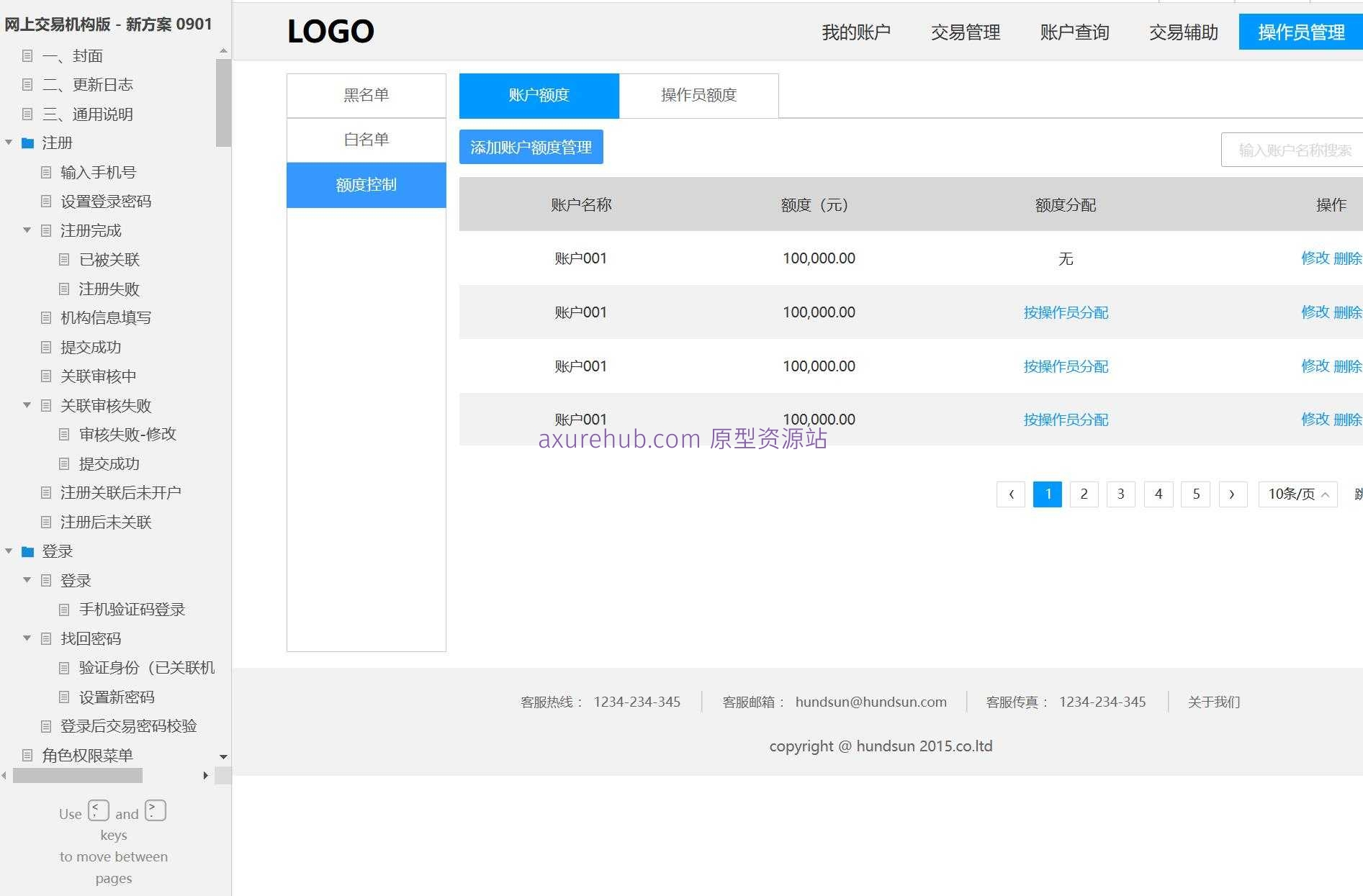Image resolution: width=1363 pixels, height=896 pixels.
Task: Click the document icon beside 手机验证码登录
Action: [63, 609]
